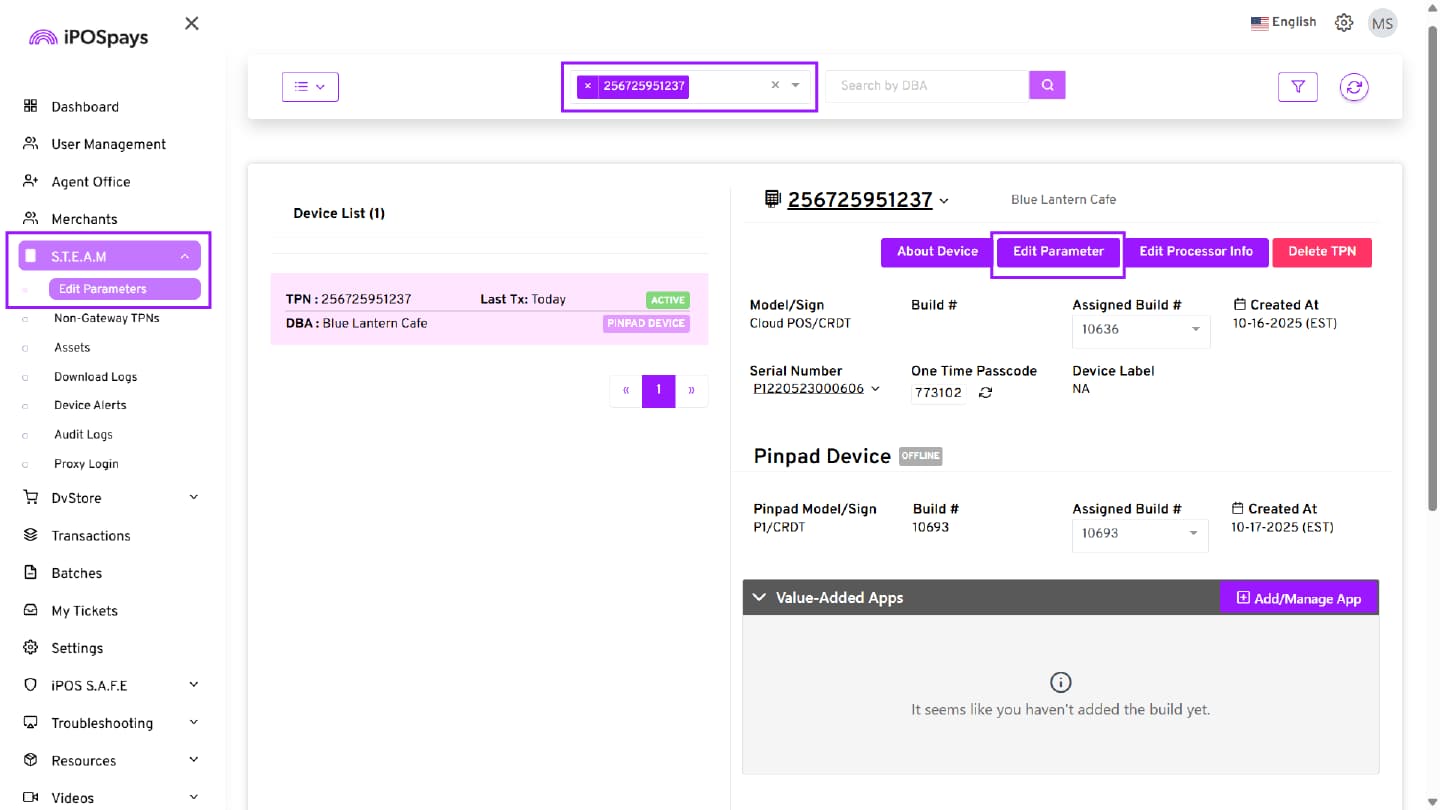Focus the Search by DBA field
The width and height of the screenshot is (1440, 810).
926,86
